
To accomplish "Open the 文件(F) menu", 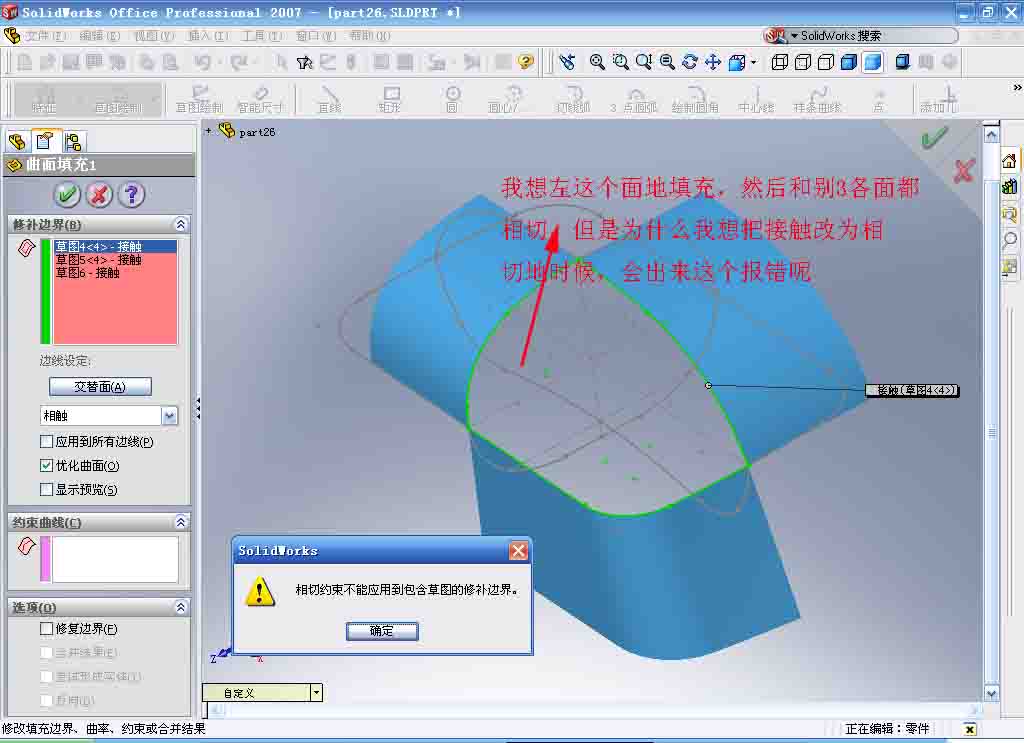I will pos(47,36).
